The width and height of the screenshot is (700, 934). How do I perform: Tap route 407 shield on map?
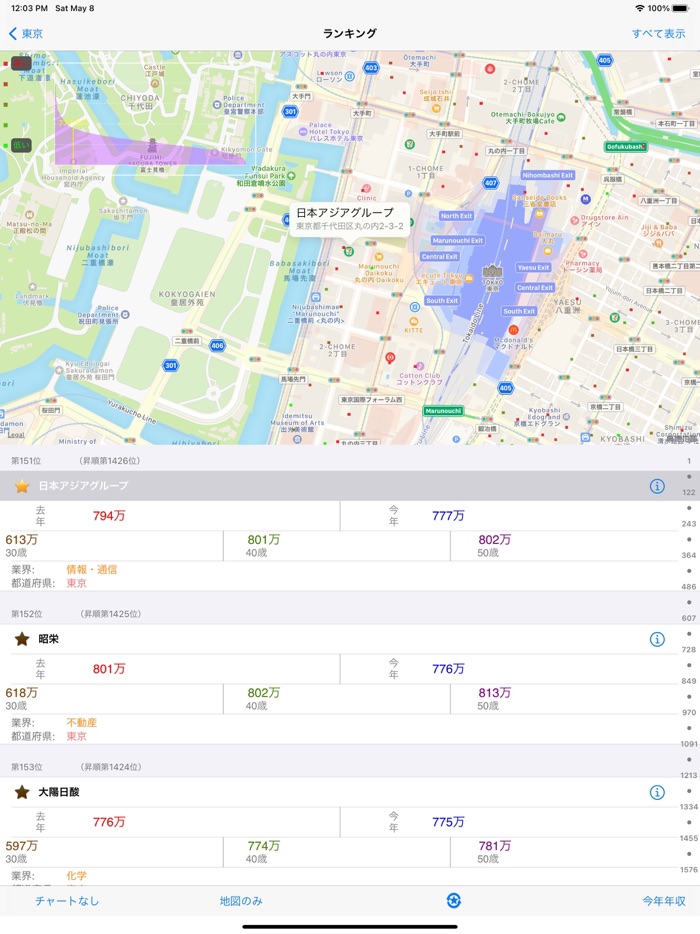pyautogui.click(x=490, y=183)
